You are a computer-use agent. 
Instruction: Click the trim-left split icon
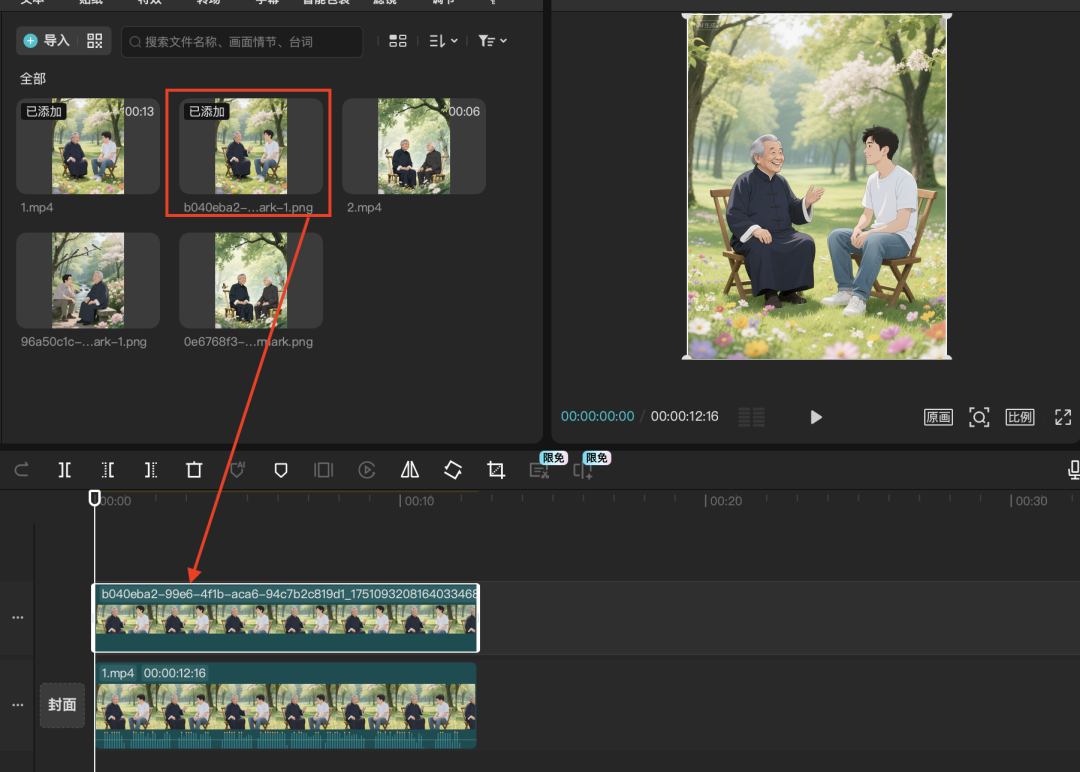tap(108, 470)
